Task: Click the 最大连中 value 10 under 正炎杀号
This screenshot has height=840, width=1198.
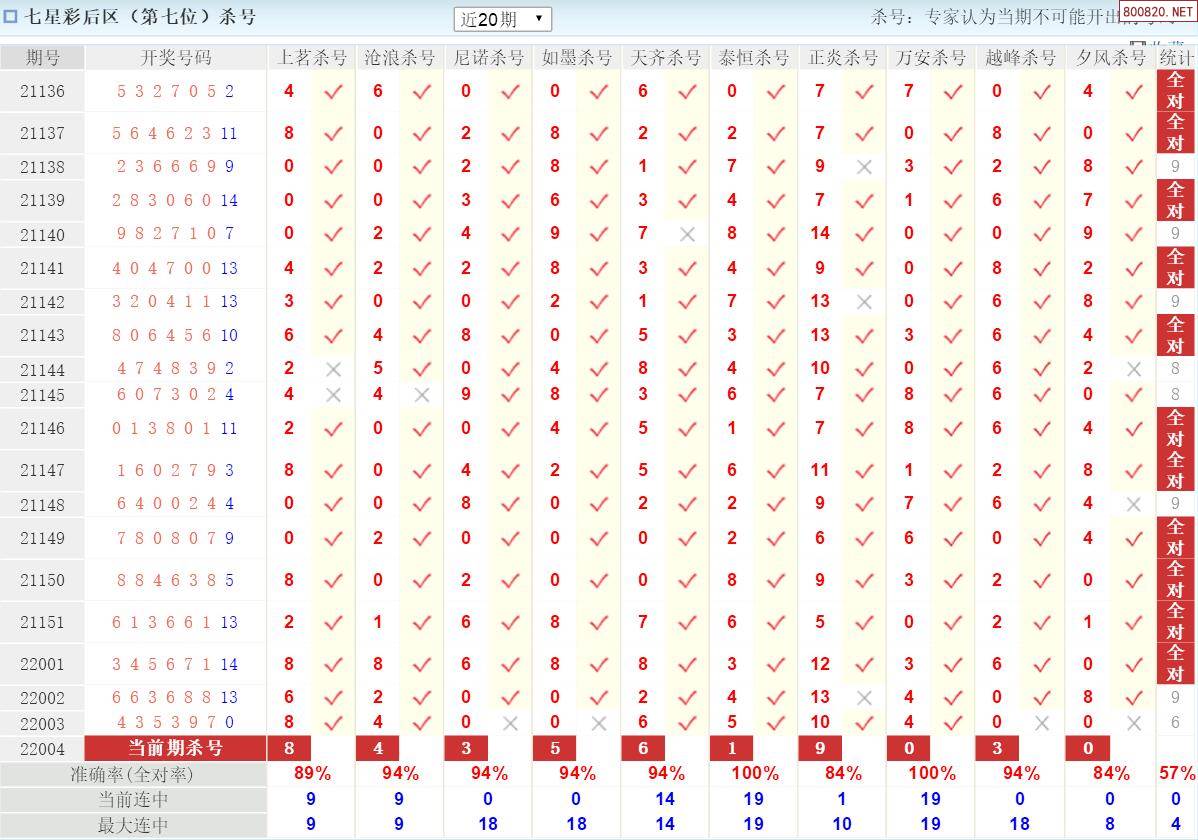Action: [x=841, y=824]
